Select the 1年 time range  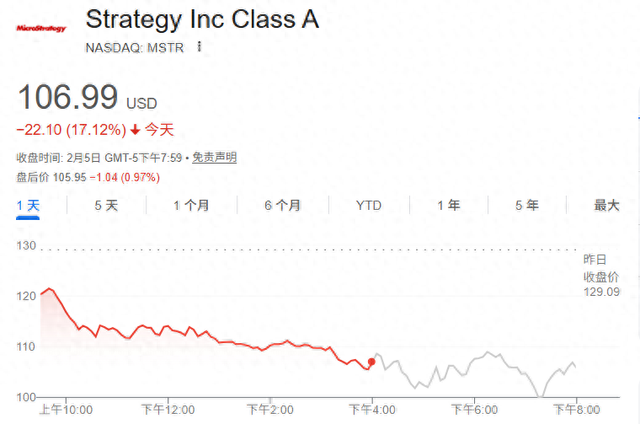point(448,206)
